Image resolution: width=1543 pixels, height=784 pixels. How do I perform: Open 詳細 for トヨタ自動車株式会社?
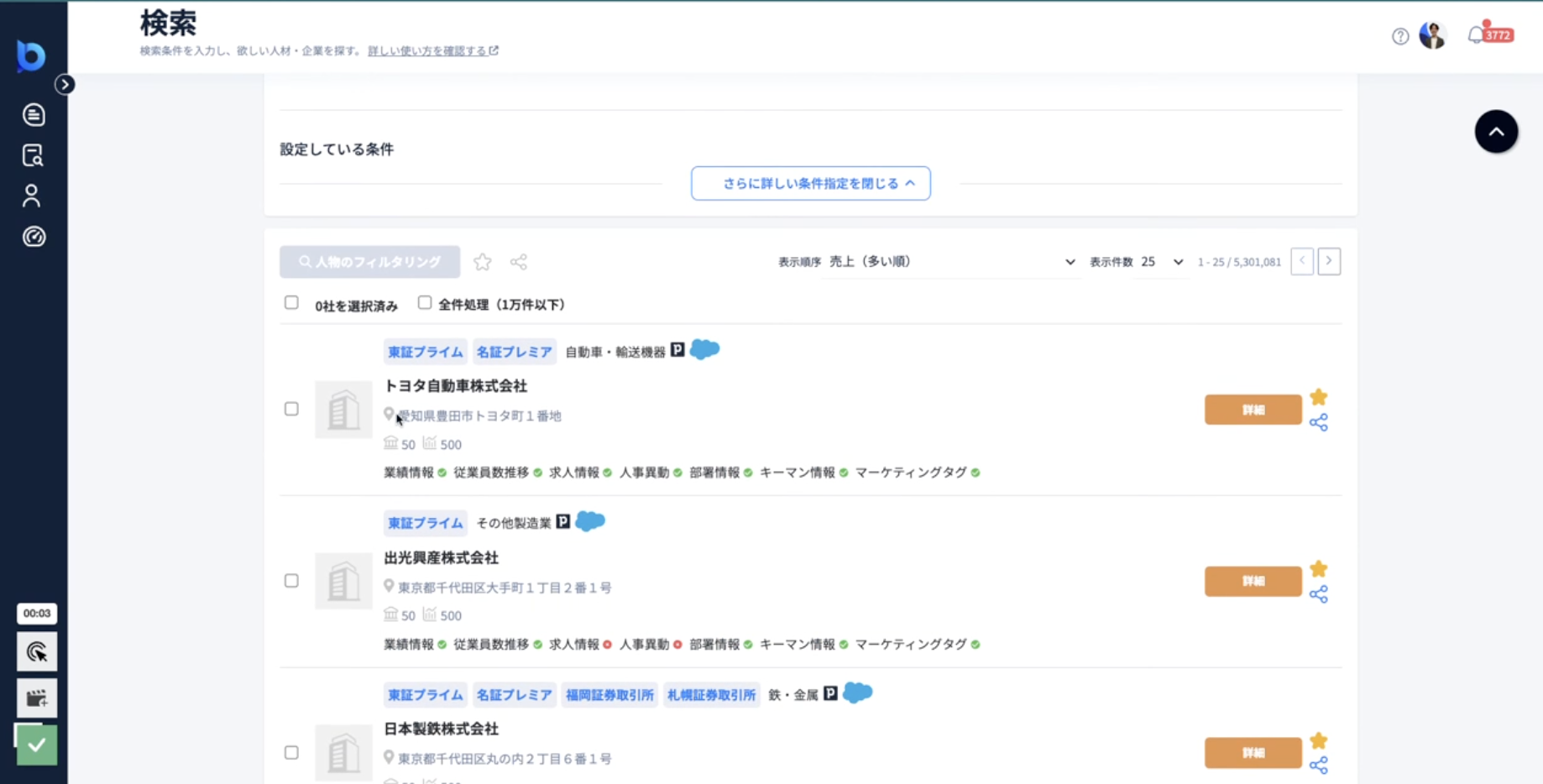tap(1253, 410)
